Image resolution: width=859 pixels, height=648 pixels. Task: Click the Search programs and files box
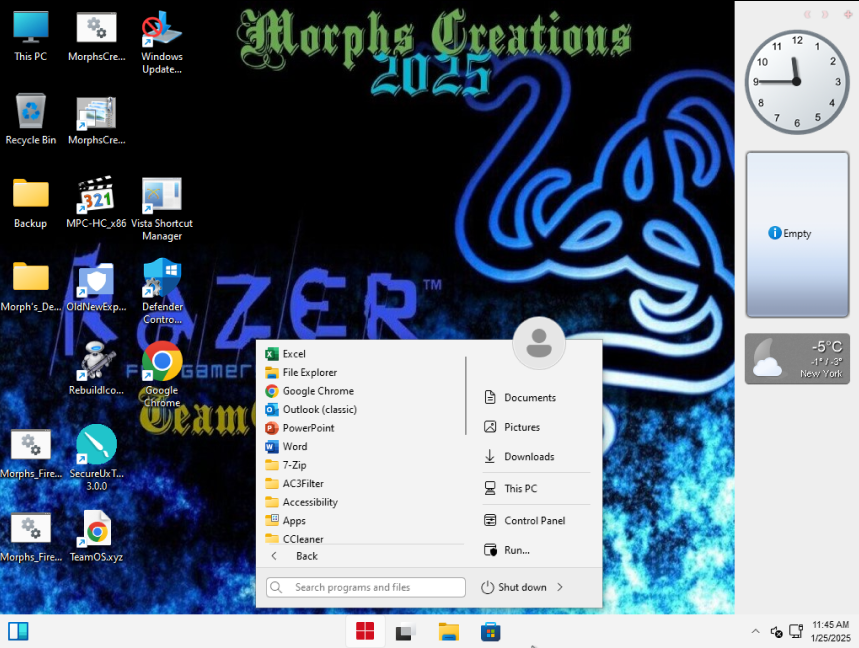[366, 587]
